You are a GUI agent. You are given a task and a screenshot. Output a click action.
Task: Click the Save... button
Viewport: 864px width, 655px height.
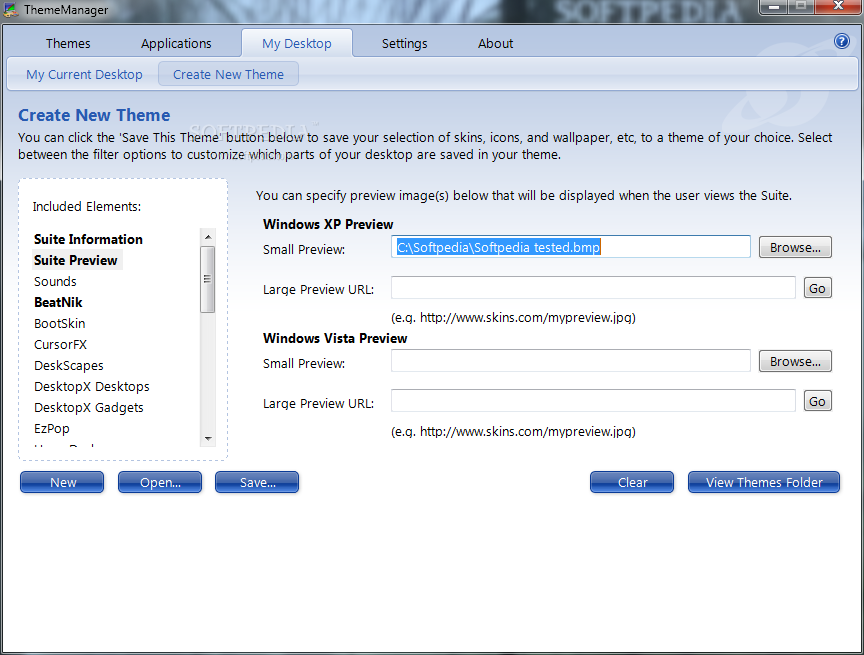257,482
